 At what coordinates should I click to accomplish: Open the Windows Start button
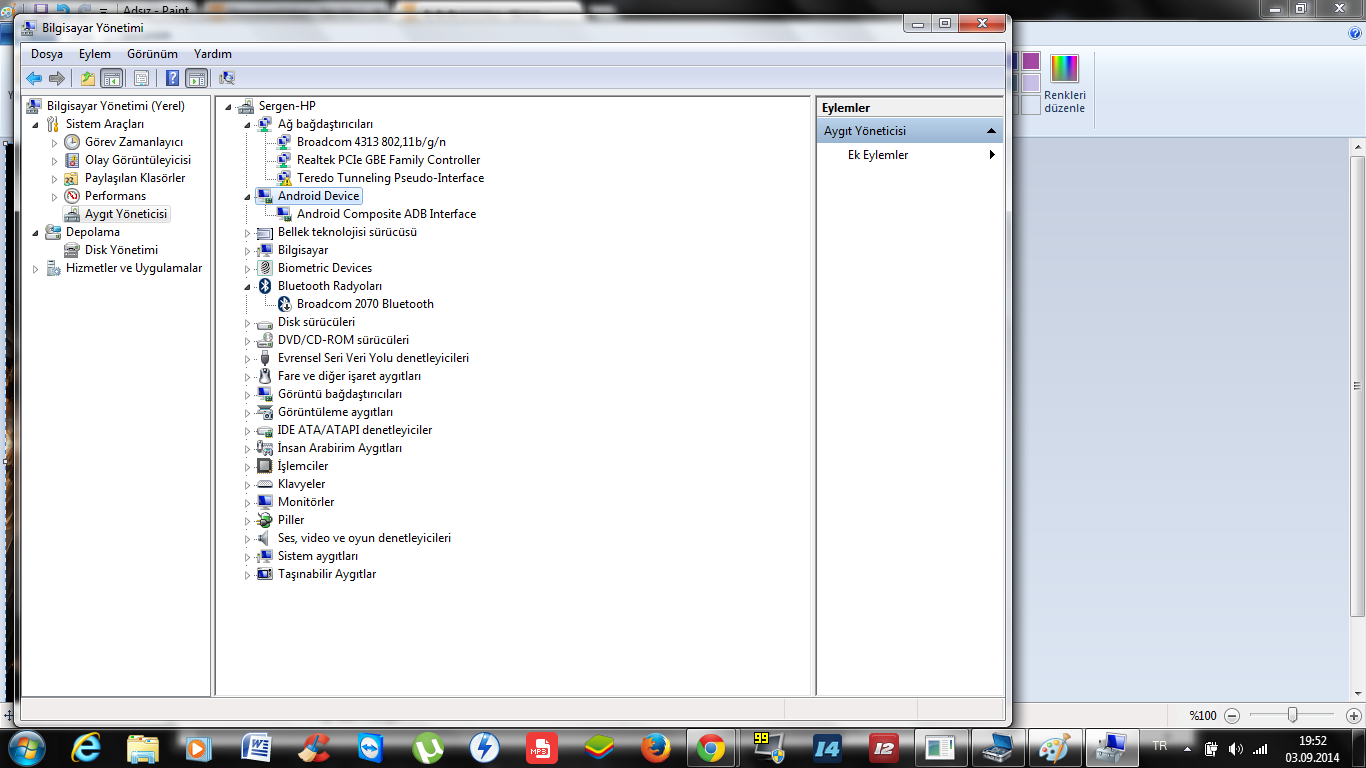(27, 747)
